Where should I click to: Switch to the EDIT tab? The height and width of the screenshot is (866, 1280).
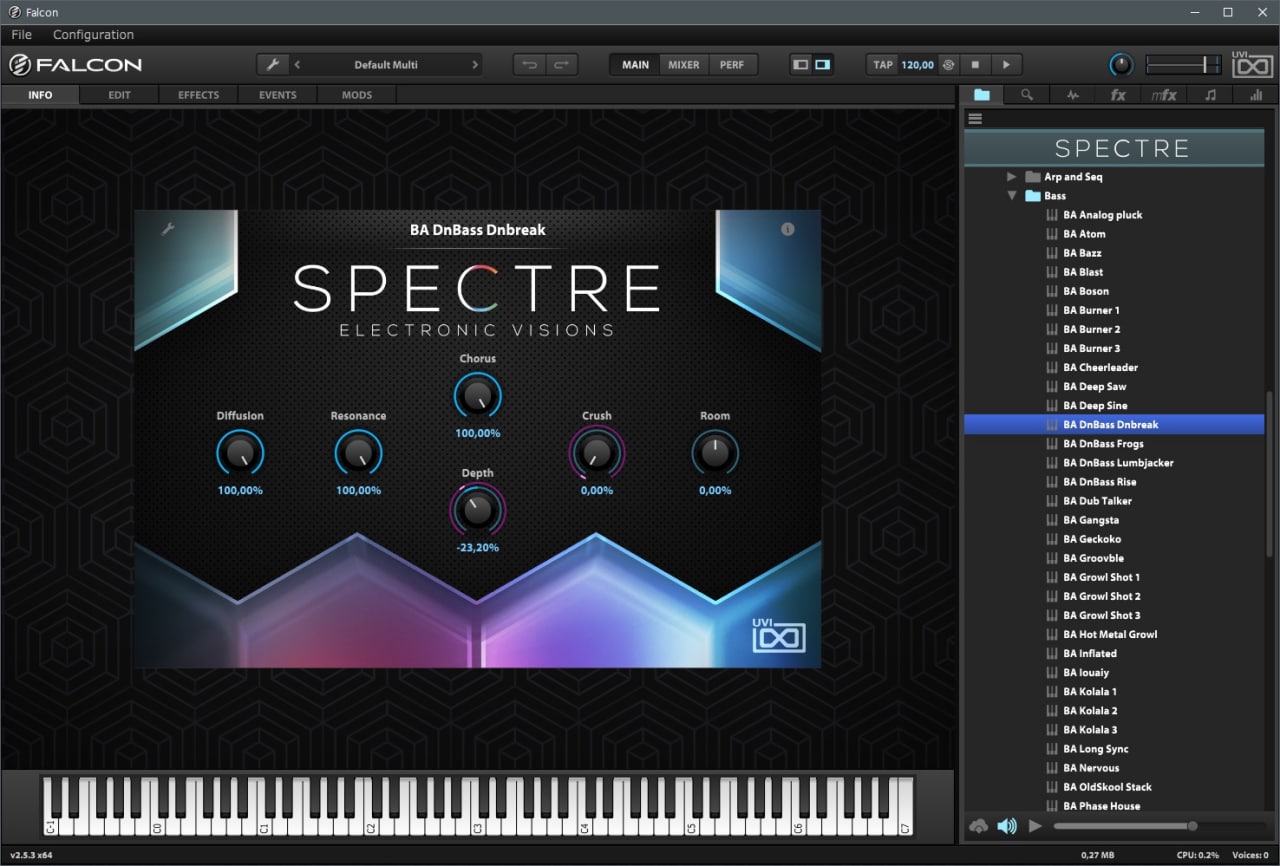click(x=119, y=95)
